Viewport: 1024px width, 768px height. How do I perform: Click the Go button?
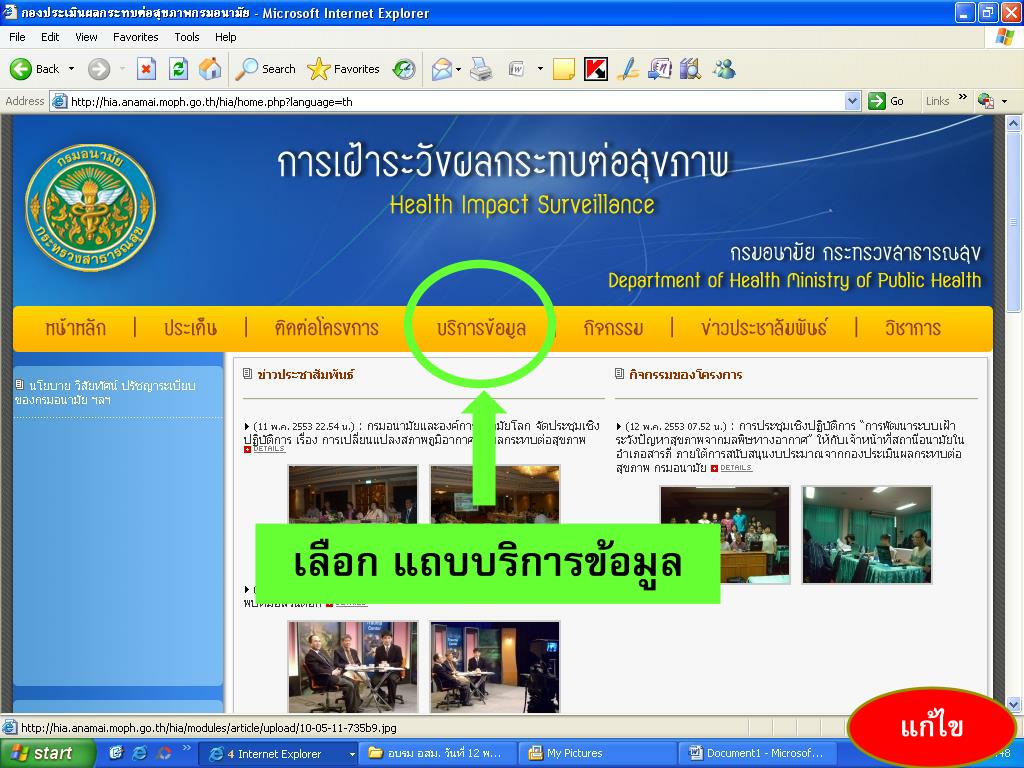click(x=886, y=101)
